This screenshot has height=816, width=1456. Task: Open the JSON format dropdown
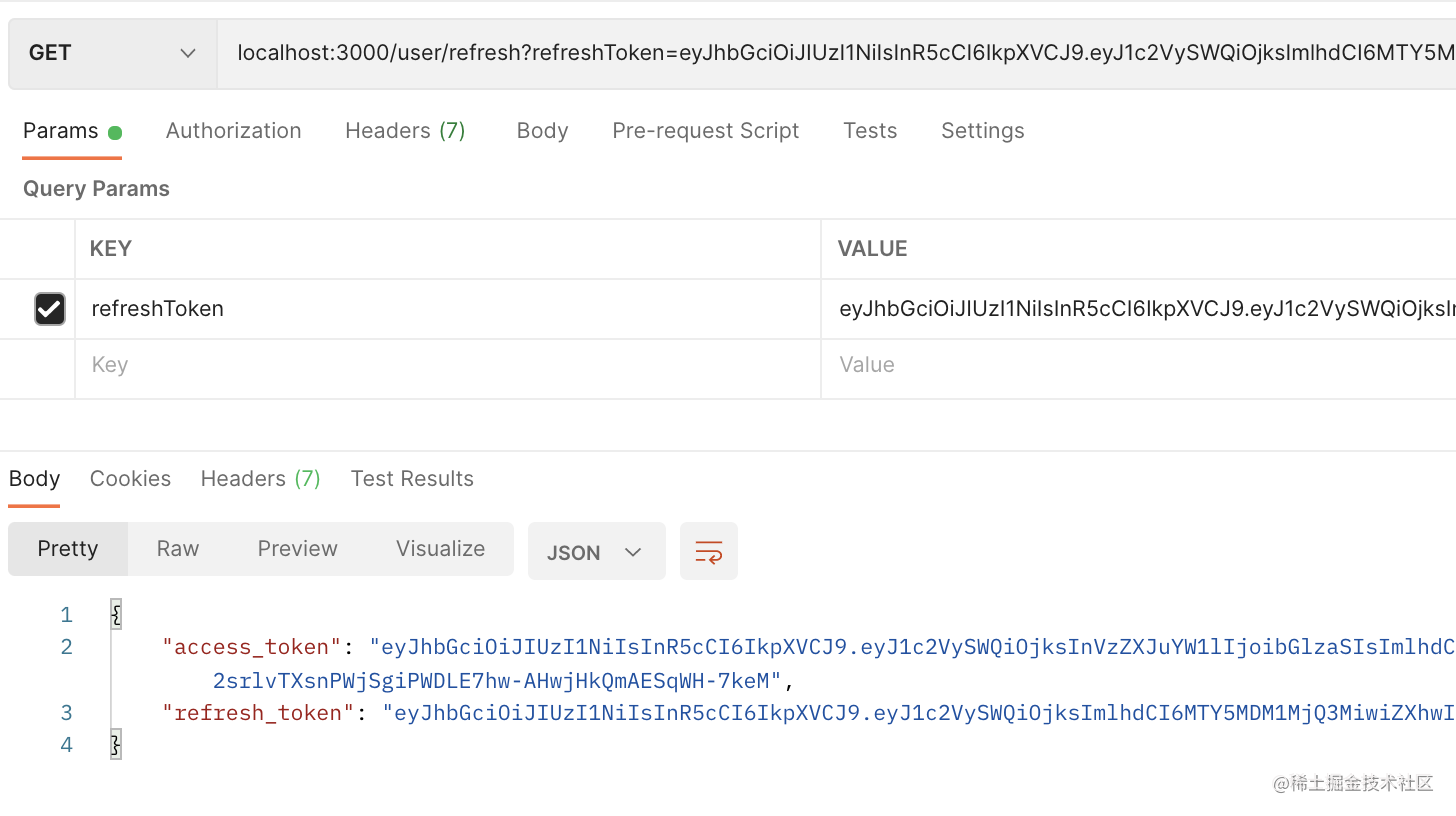click(596, 552)
